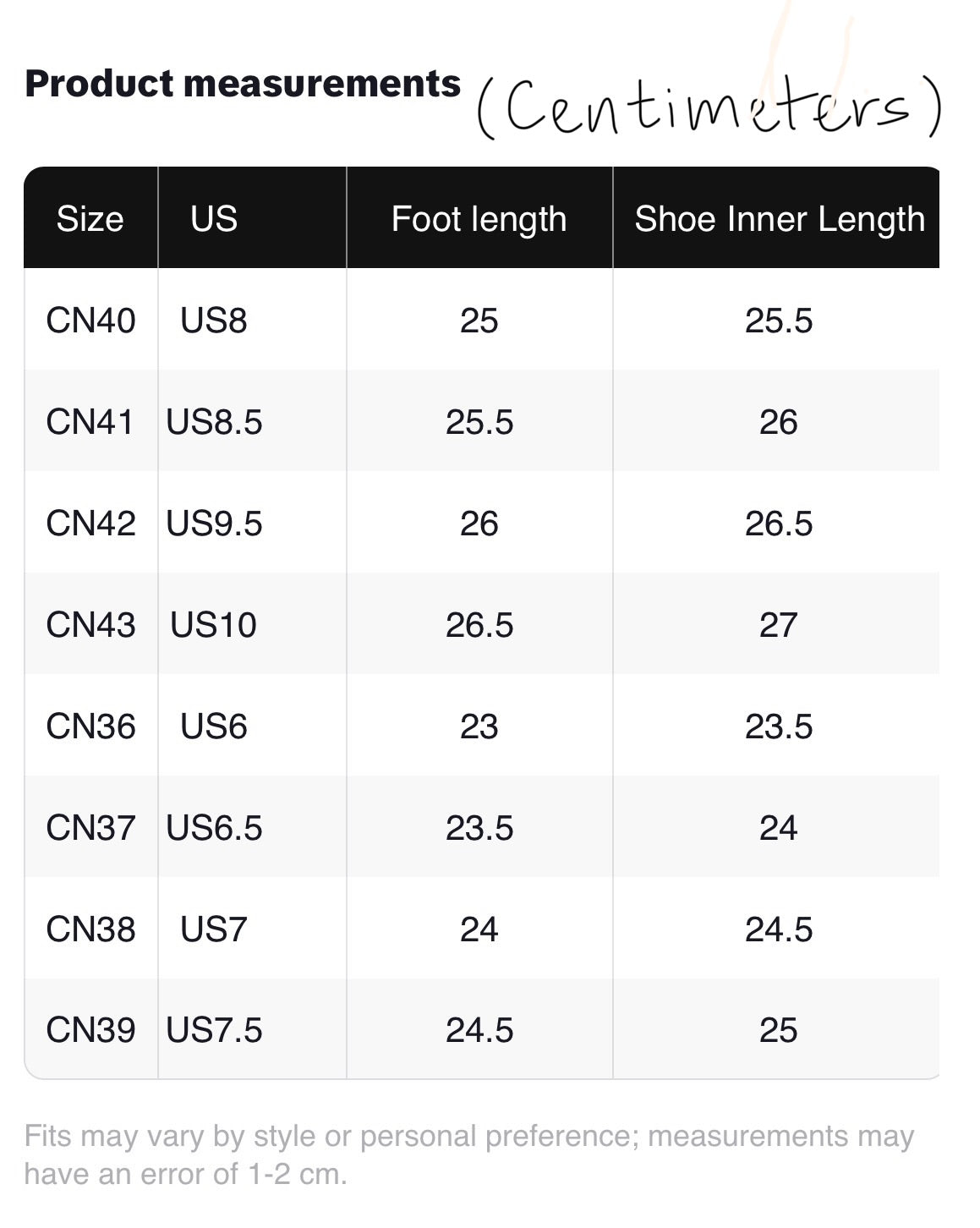Click the Foot length column header
Screen dimensions: 980x1228
coord(479,219)
